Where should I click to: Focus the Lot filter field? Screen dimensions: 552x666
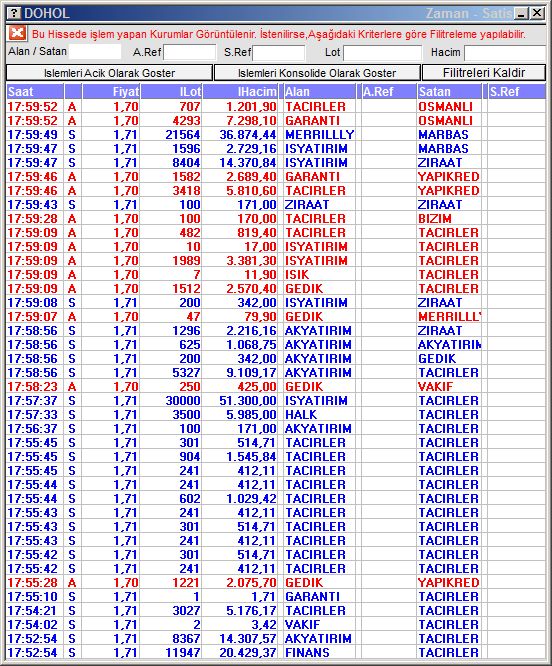(x=383, y=52)
